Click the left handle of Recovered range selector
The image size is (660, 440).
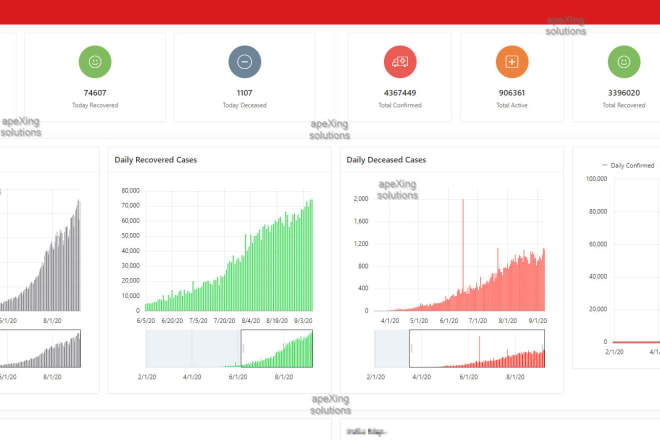[x=242, y=349]
